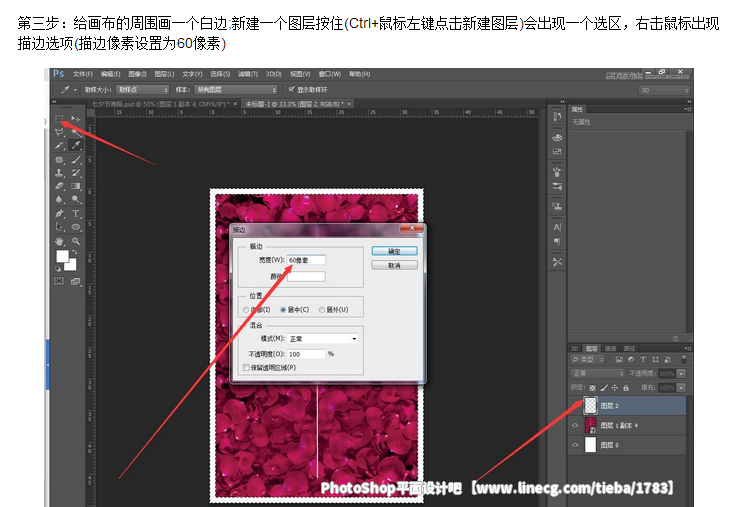The width and height of the screenshot is (729, 507).
Task: Select the Rectangular Marquee tool
Action: point(59,119)
